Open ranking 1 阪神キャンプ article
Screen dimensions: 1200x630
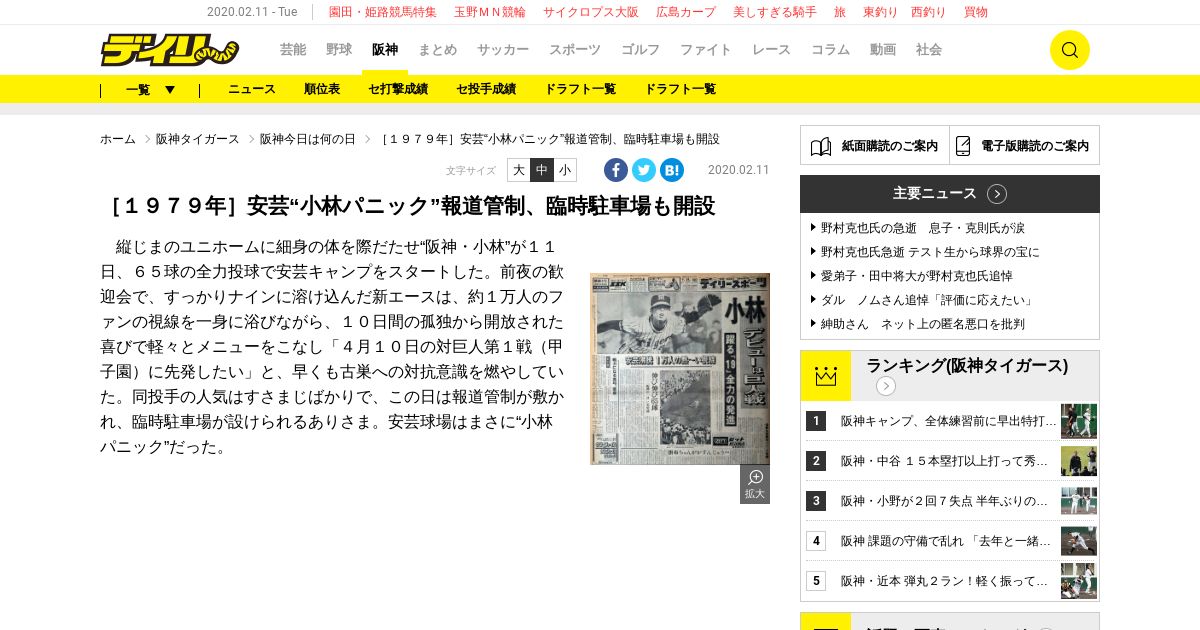949,421
